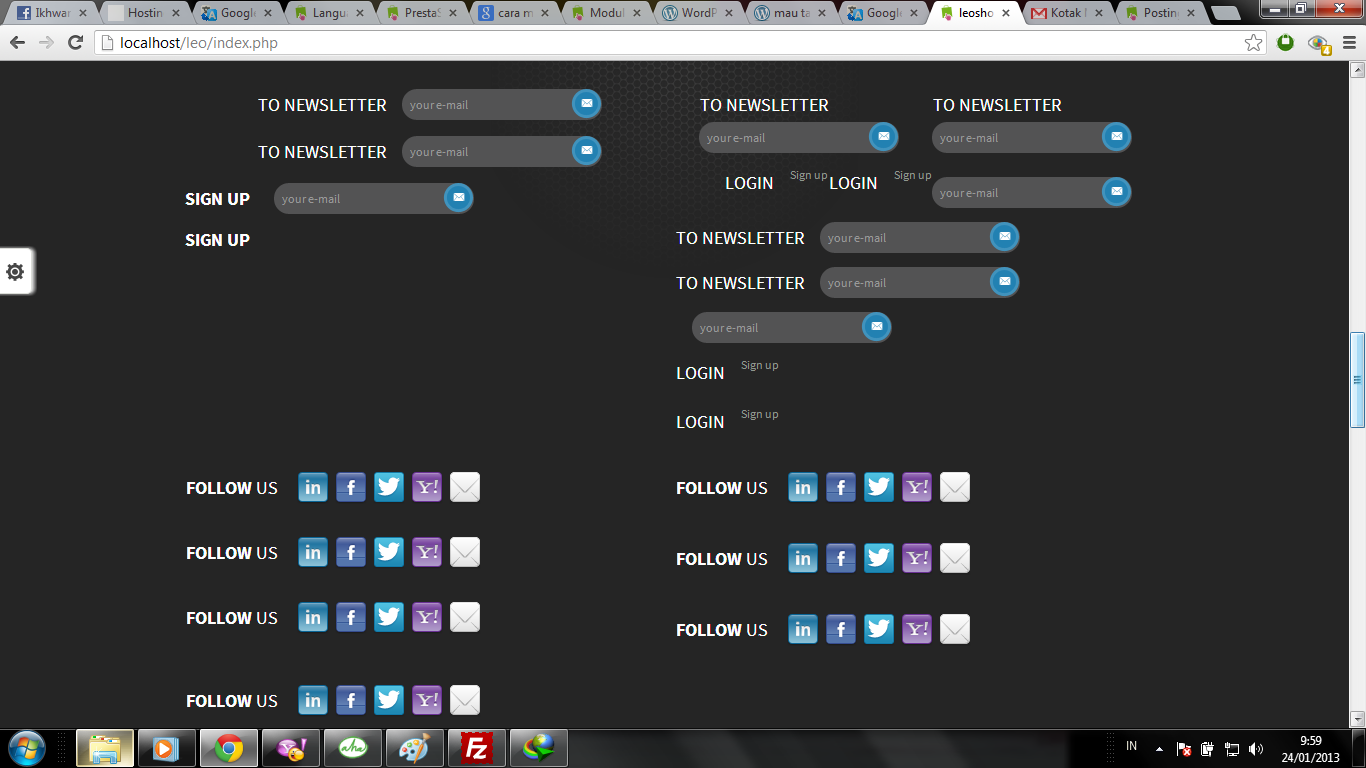Image resolution: width=1366 pixels, height=768 pixels.
Task: Click the scrollbar up arrow
Action: (x=1357, y=70)
